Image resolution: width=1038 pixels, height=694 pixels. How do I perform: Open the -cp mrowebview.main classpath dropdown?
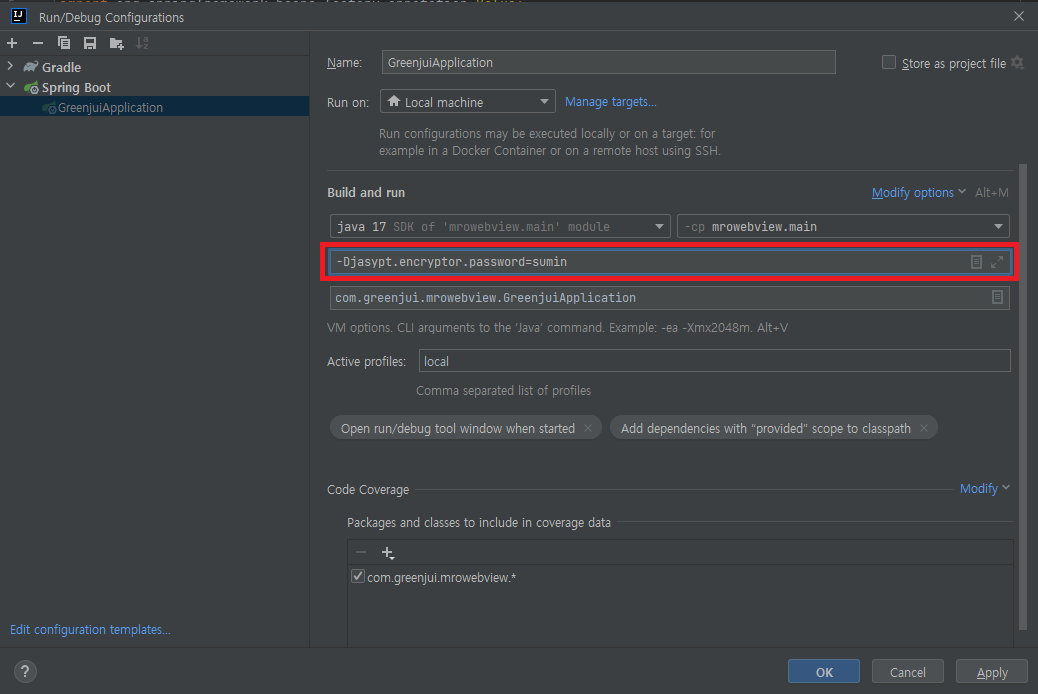point(843,226)
